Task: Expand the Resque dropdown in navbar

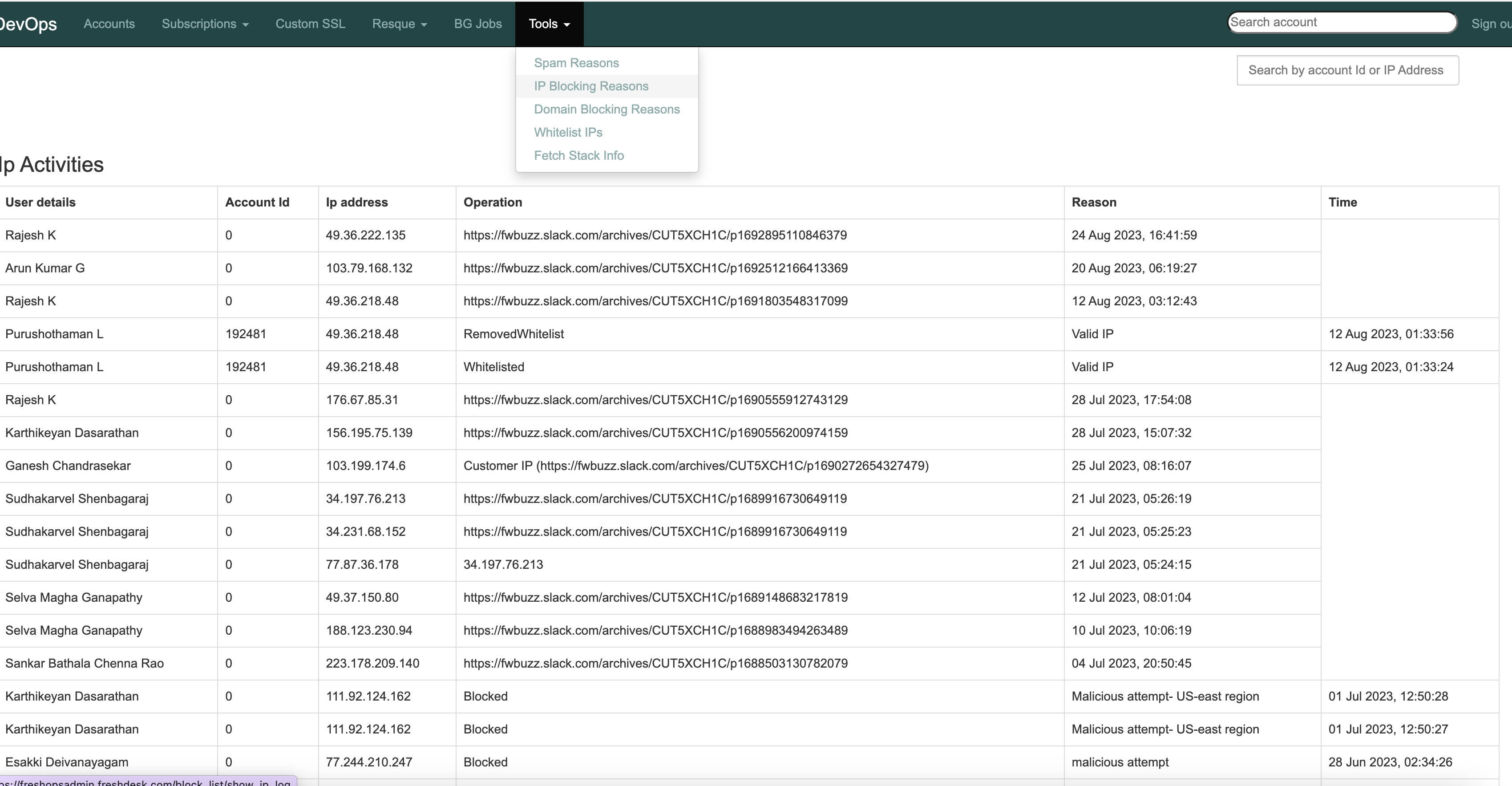Action: [x=399, y=24]
